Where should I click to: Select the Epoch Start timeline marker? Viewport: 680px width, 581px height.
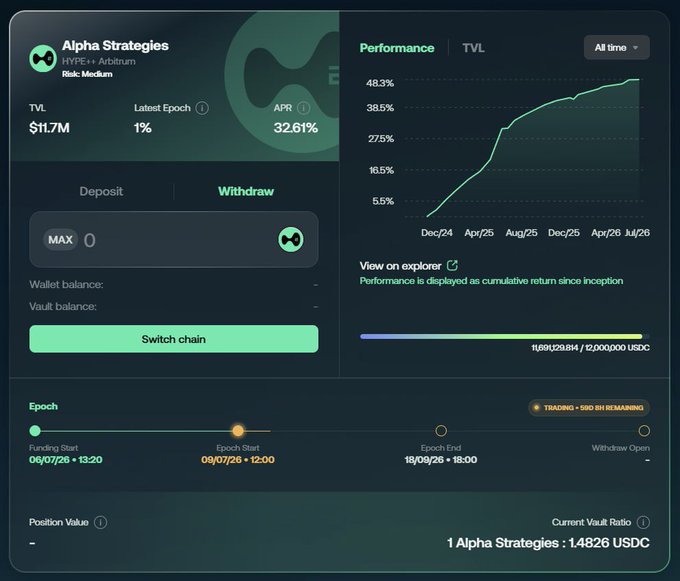pyautogui.click(x=238, y=431)
